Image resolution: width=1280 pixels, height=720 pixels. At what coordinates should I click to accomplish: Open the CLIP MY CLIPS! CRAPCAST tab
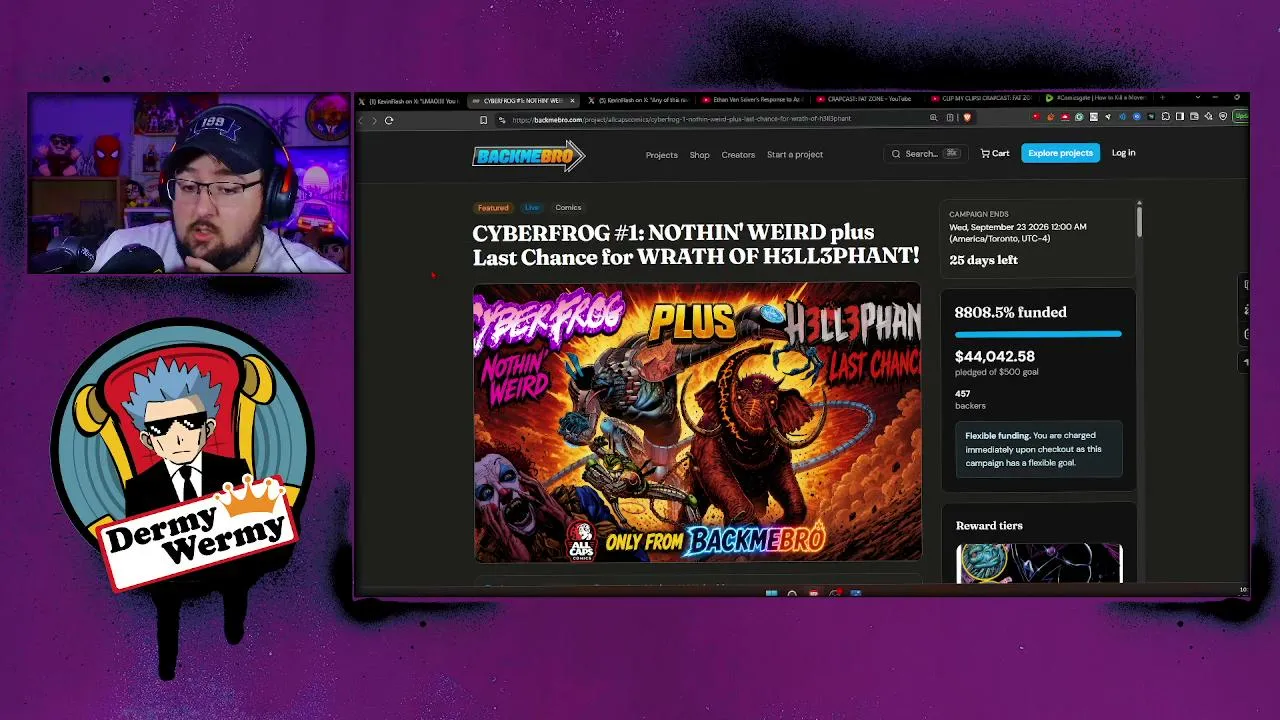point(980,100)
